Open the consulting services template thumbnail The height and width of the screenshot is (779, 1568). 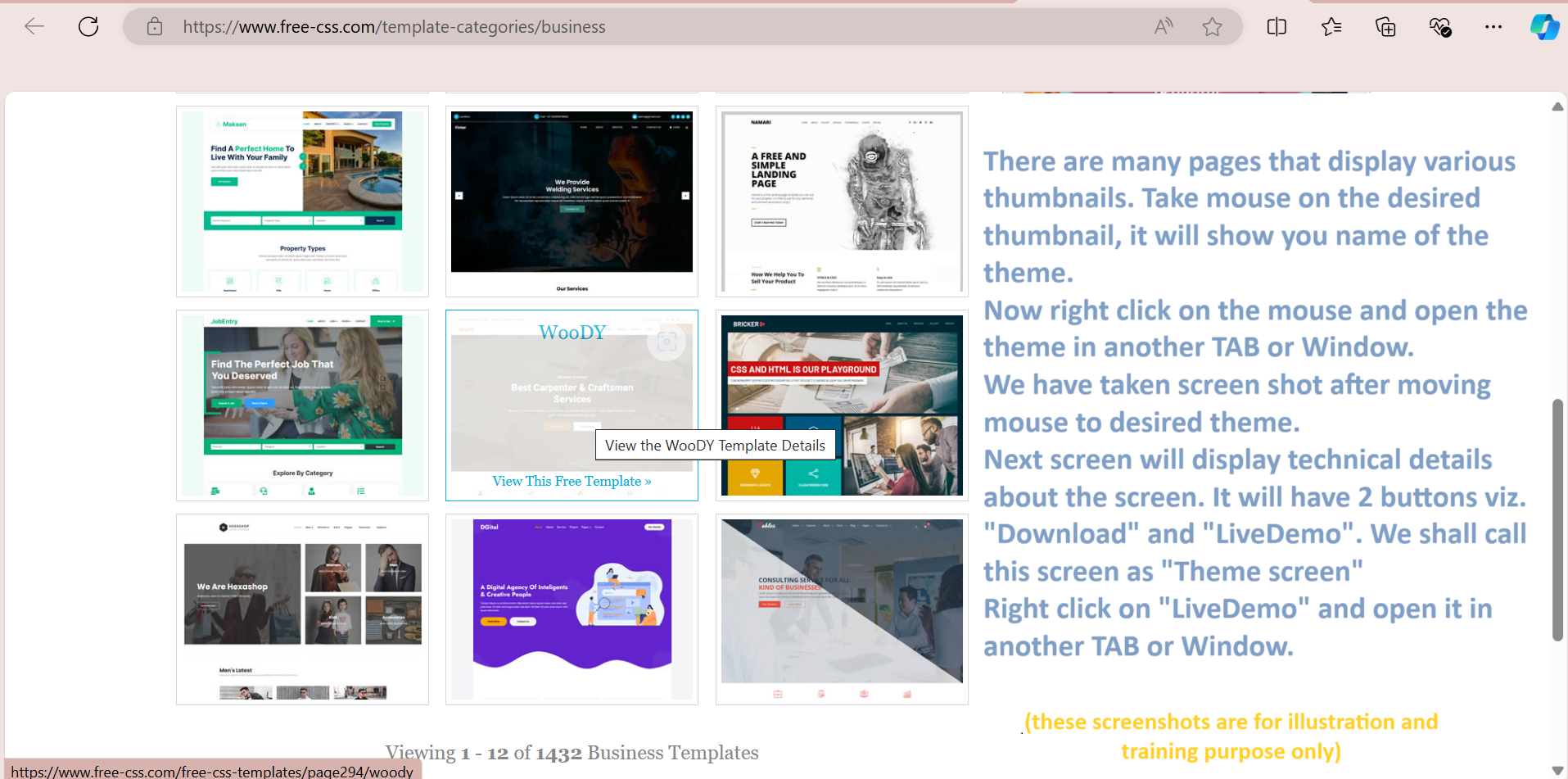tap(842, 609)
